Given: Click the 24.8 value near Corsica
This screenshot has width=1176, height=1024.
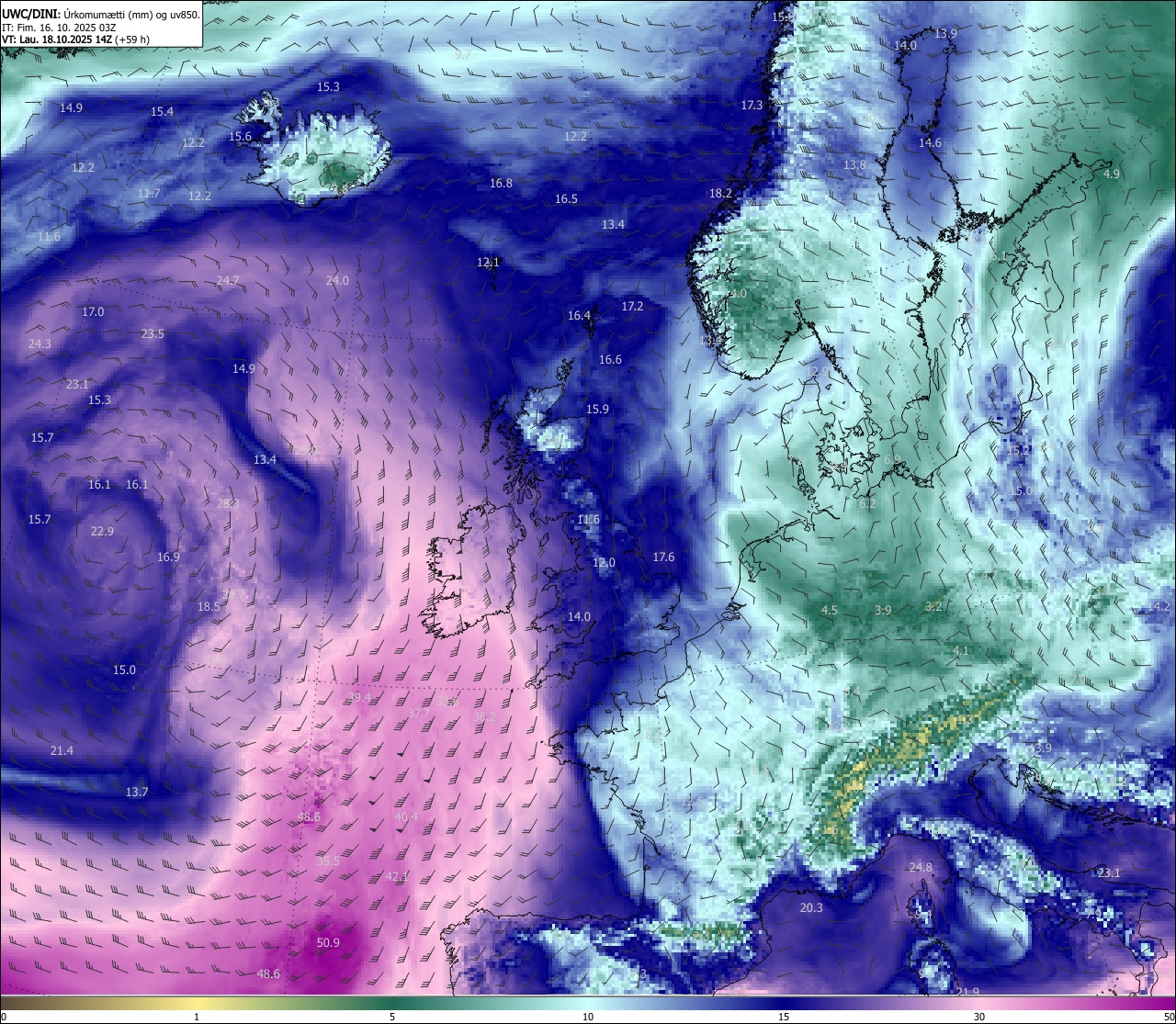Looking at the screenshot, I should (921, 867).
